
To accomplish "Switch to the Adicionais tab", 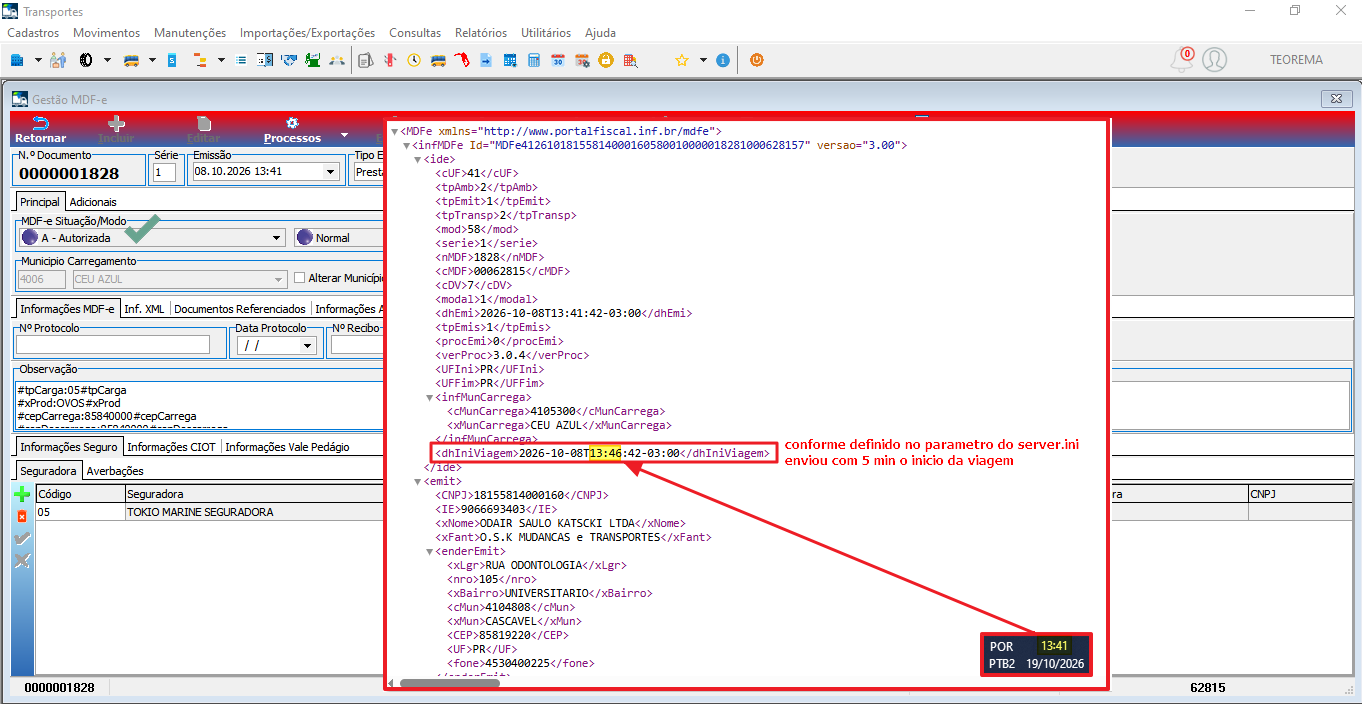I will [x=93, y=202].
